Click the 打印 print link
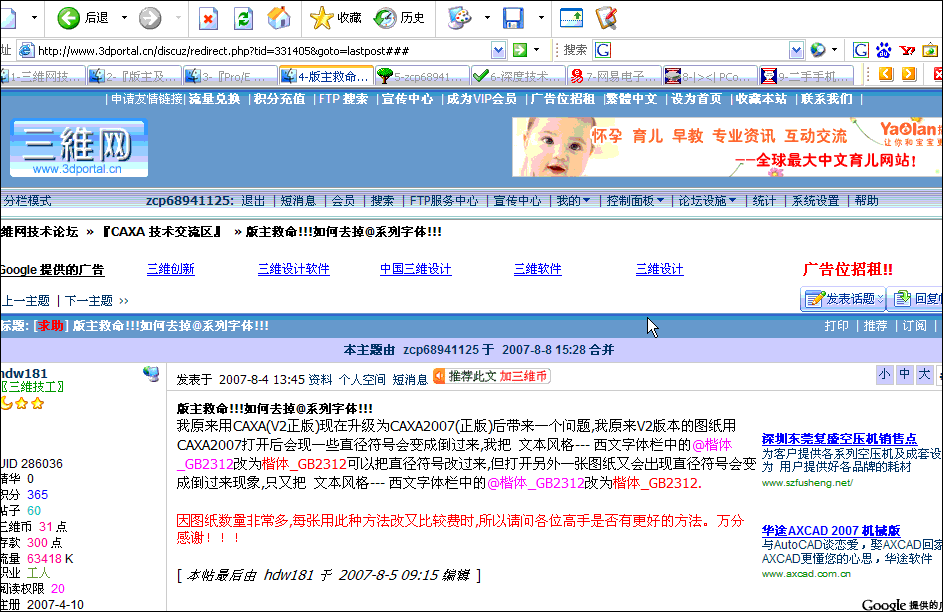Viewport: 943px width, 612px height. 837,326
